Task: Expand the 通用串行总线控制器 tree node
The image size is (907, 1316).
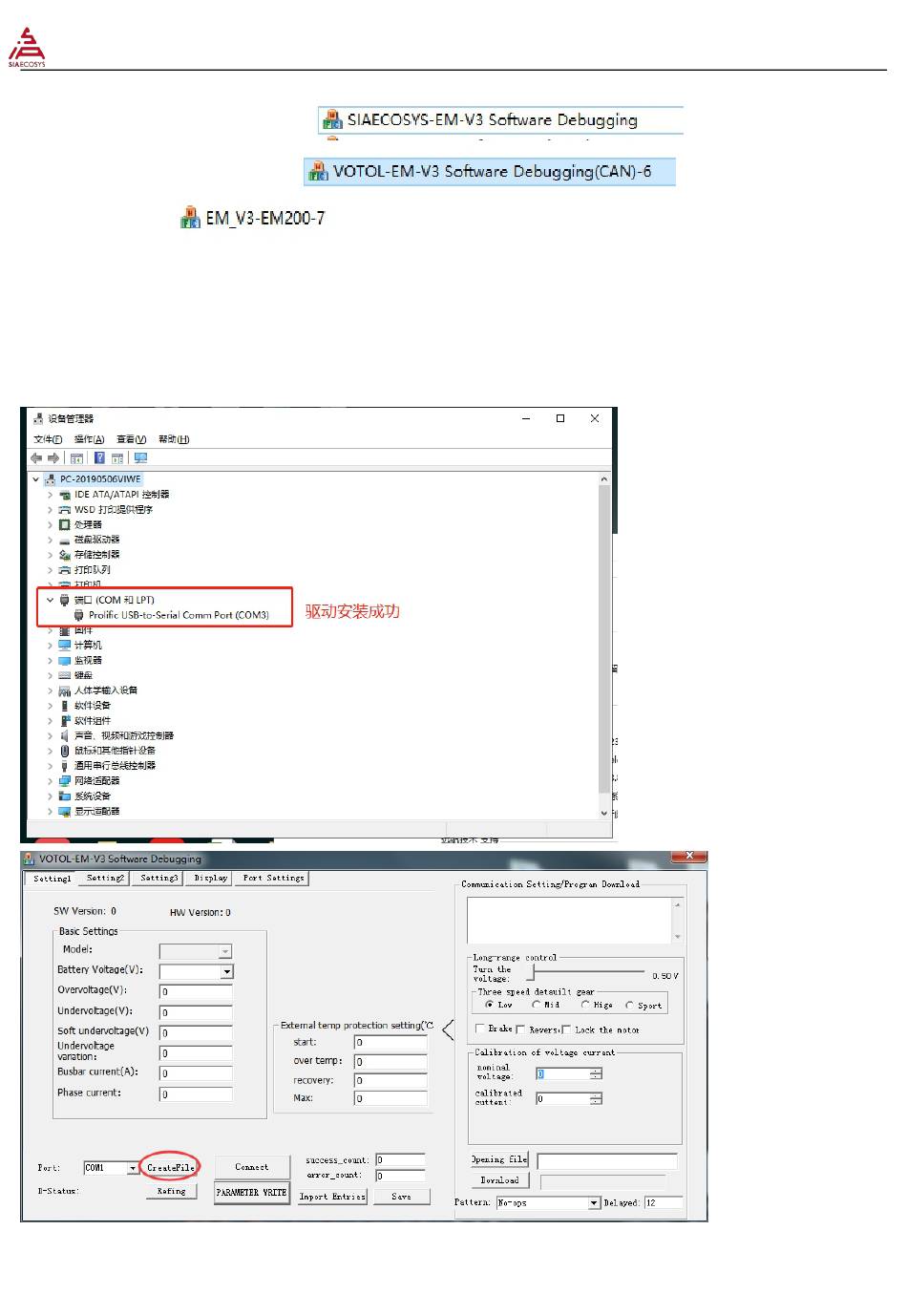Action: [51, 766]
